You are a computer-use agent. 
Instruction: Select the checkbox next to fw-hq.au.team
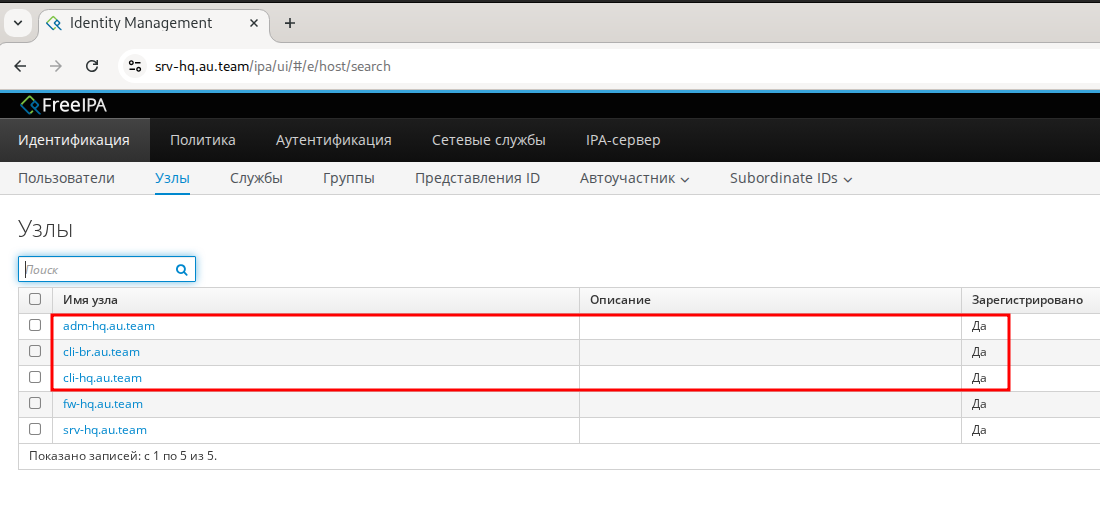pos(35,403)
